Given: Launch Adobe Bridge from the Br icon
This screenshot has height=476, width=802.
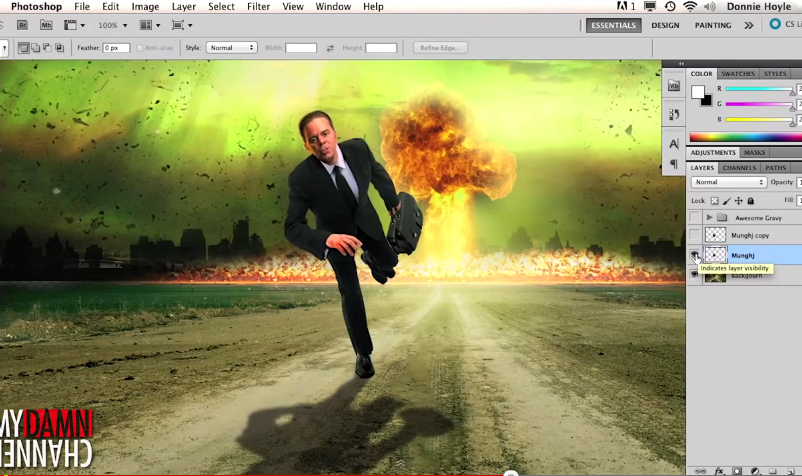Looking at the screenshot, I should pos(22,25).
